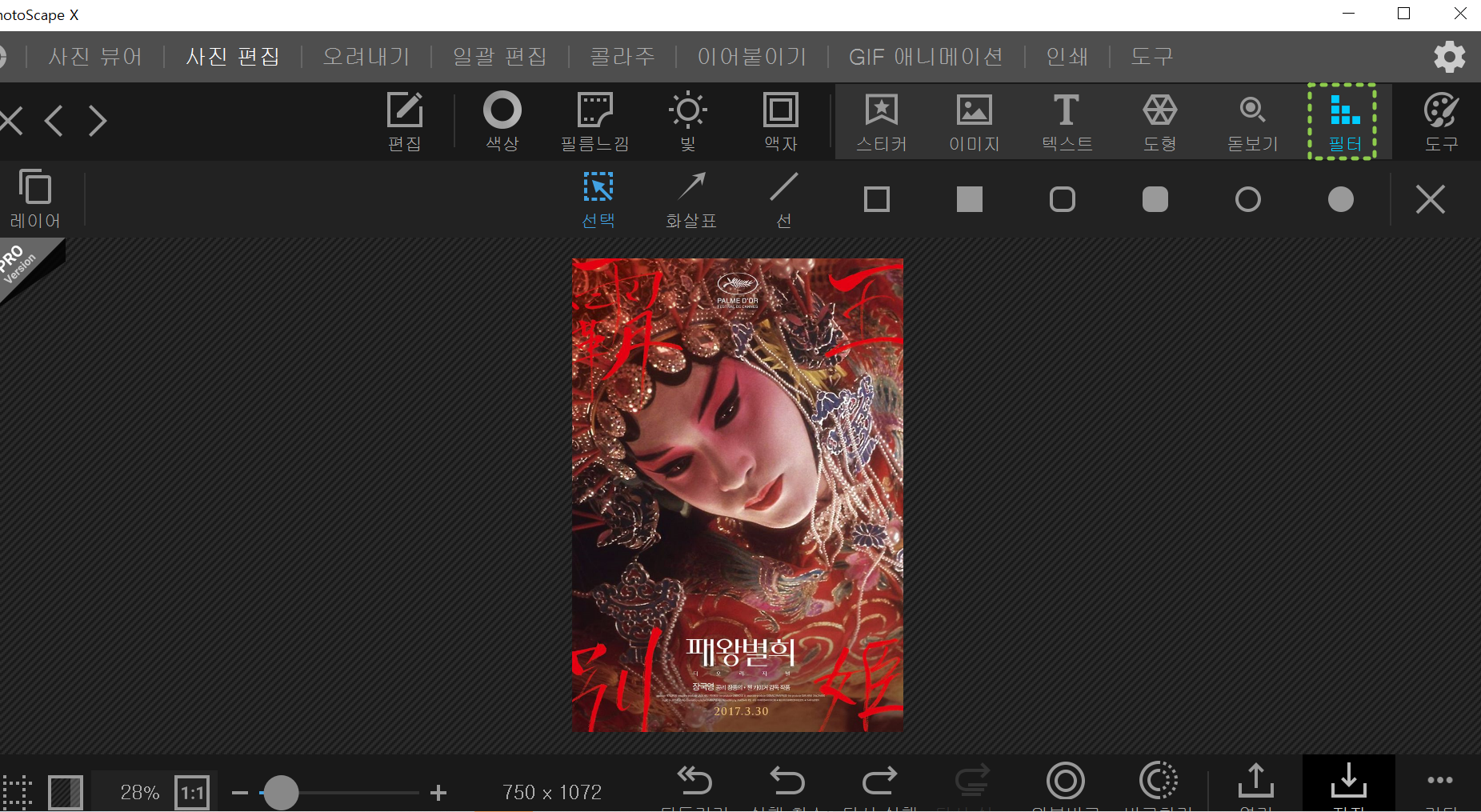1481x812 pixels.
Task: Select the 필터 (Filter) tool
Action: coord(1345,121)
